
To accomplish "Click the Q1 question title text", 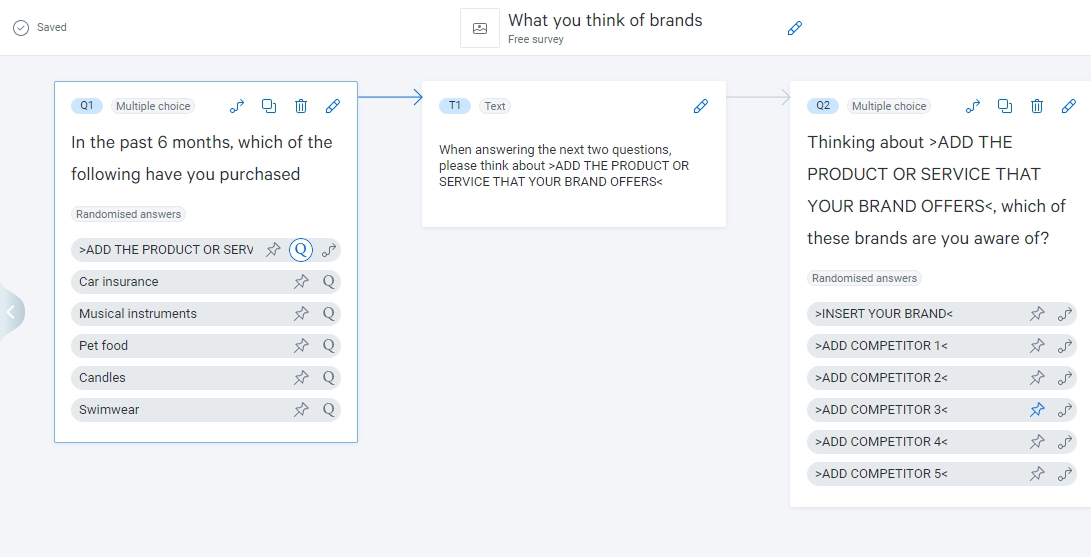I will pyautogui.click(x=201, y=158).
